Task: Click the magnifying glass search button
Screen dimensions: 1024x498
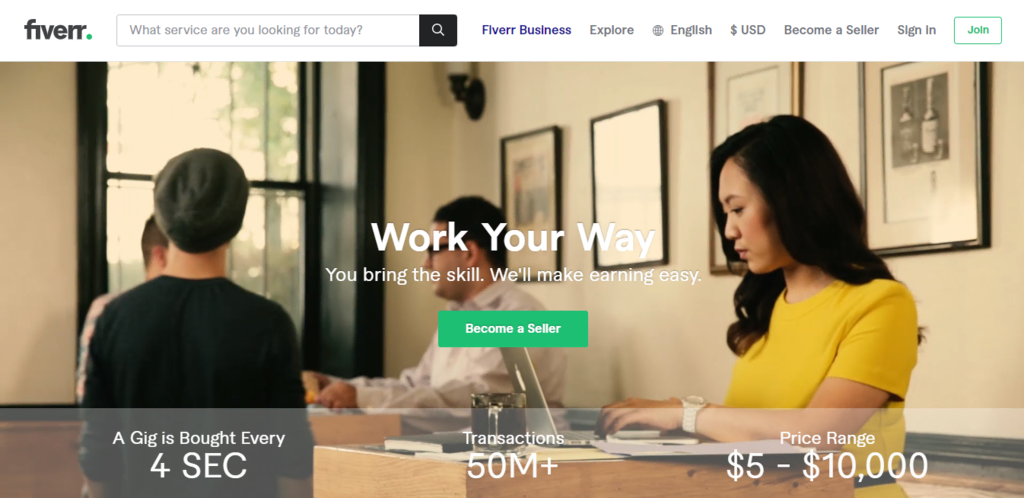Action: [438, 30]
